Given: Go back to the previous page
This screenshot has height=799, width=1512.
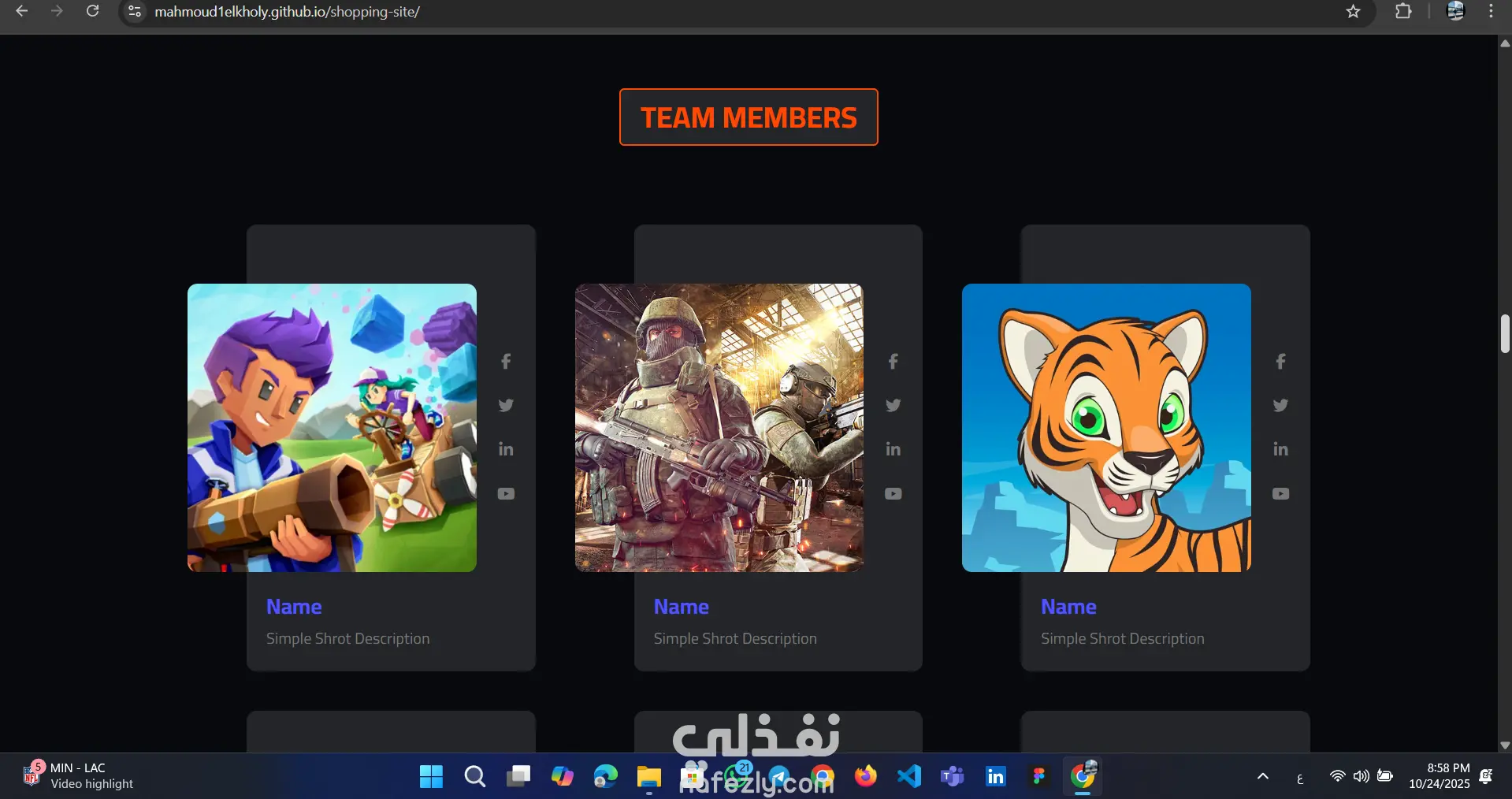Looking at the screenshot, I should point(22,11).
